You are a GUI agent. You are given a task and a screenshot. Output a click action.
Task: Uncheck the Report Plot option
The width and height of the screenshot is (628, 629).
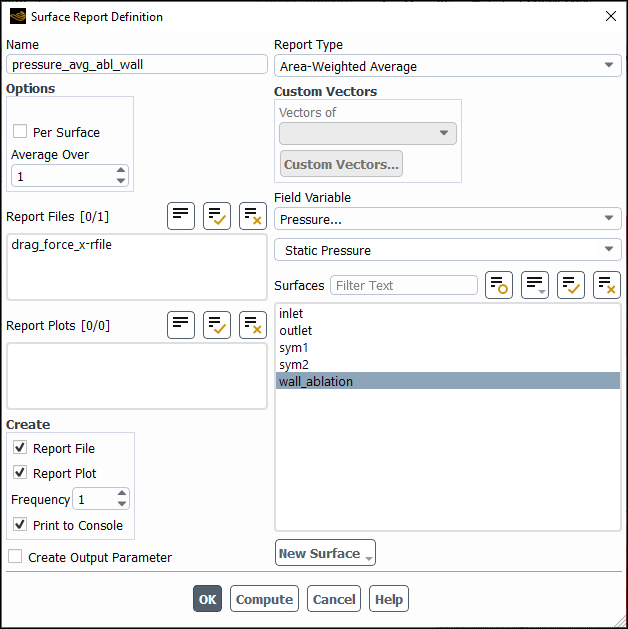pos(20,472)
